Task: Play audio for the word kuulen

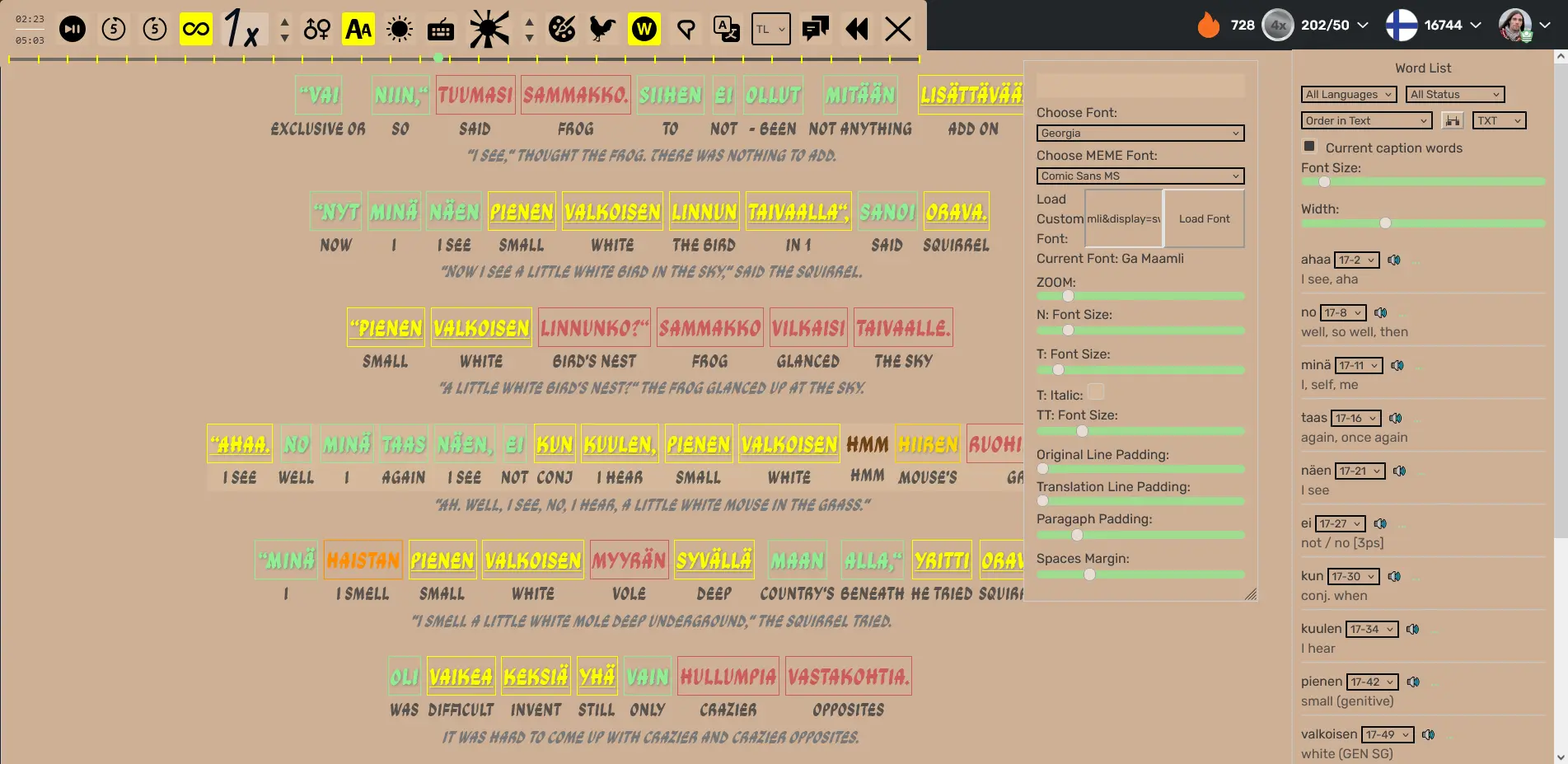Action: point(1413,630)
